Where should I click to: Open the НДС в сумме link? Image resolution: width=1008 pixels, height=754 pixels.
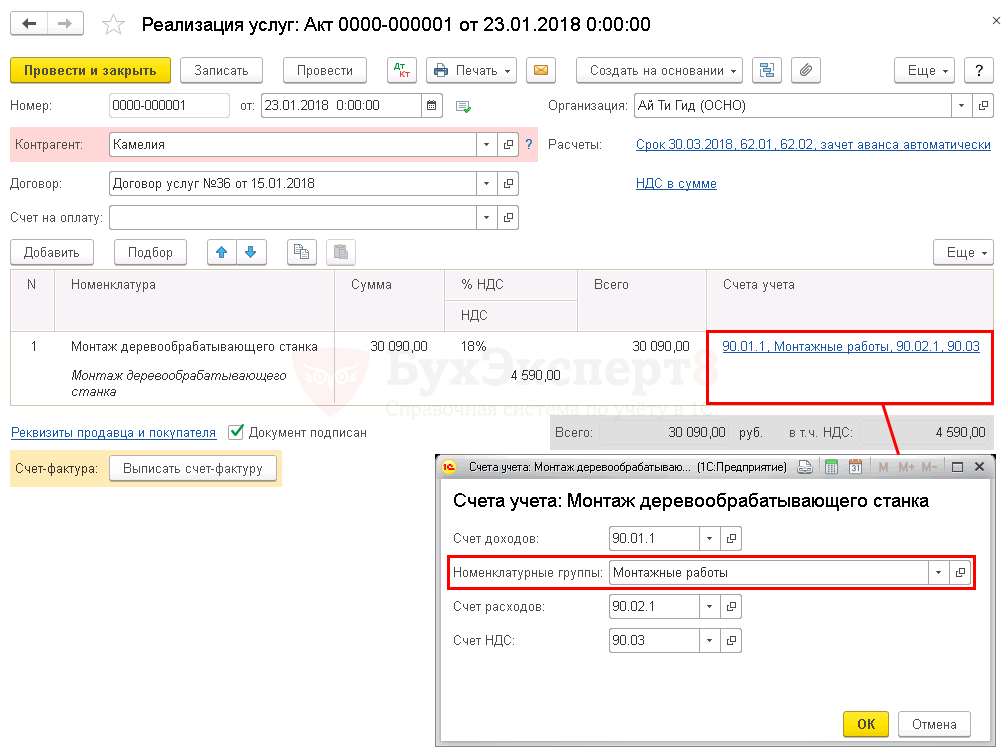coord(676,183)
